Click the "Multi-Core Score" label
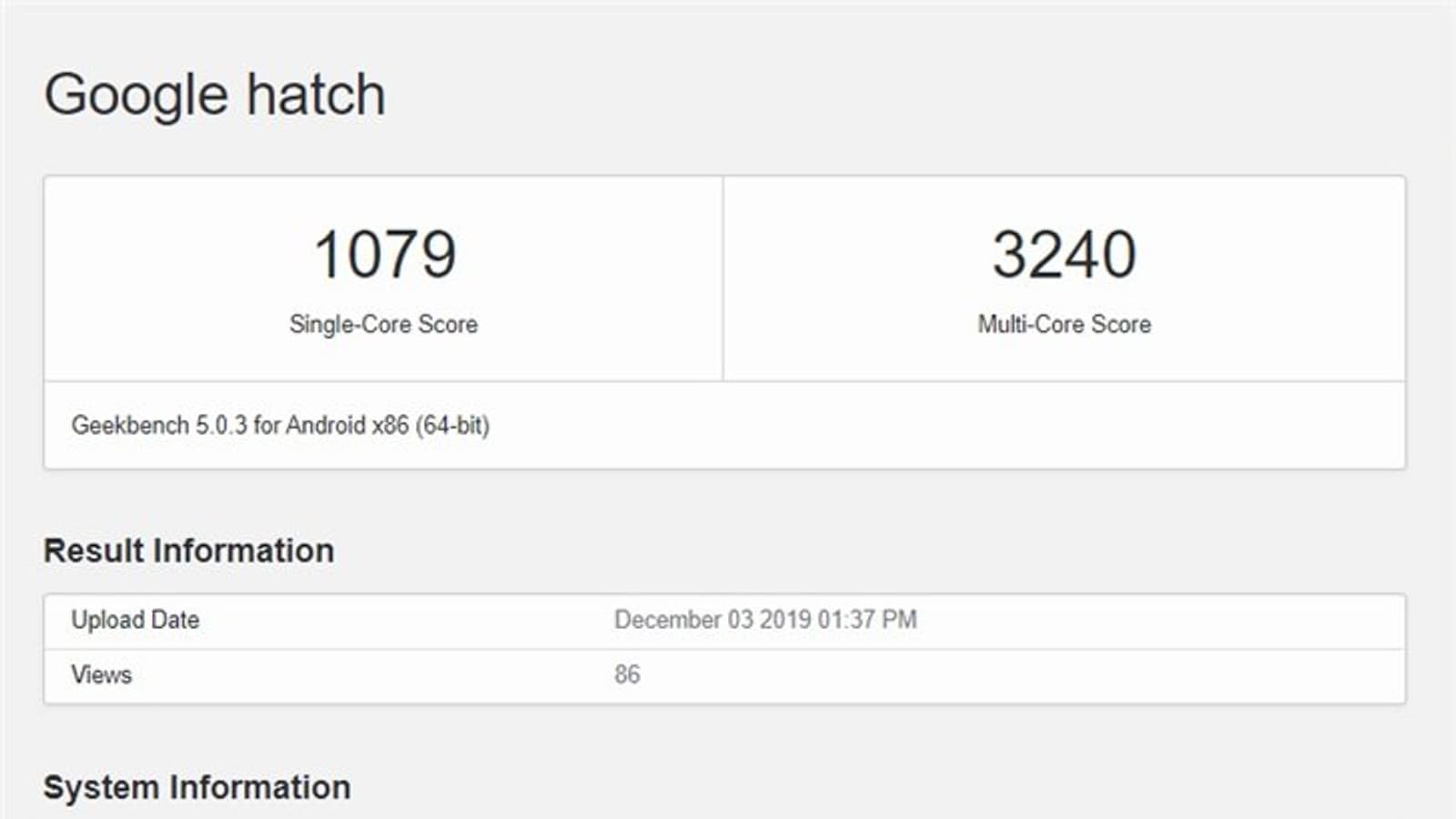This screenshot has width=1456, height=819. 1064,324
